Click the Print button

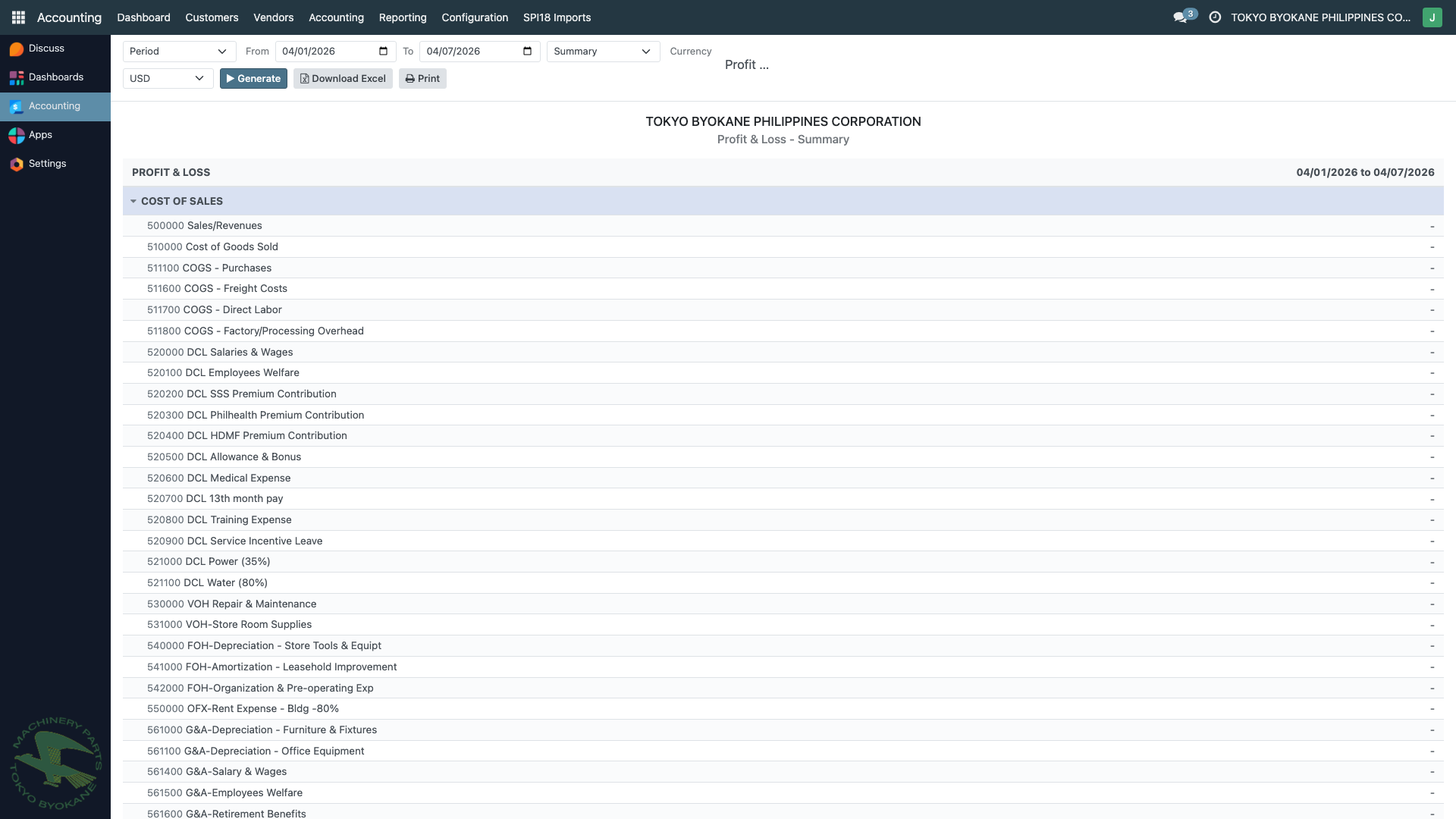tap(422, 79)
